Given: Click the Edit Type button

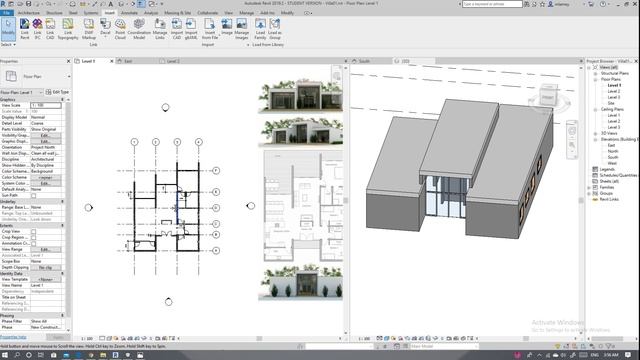Looking at the screenshot, I should tap(58, 92).
